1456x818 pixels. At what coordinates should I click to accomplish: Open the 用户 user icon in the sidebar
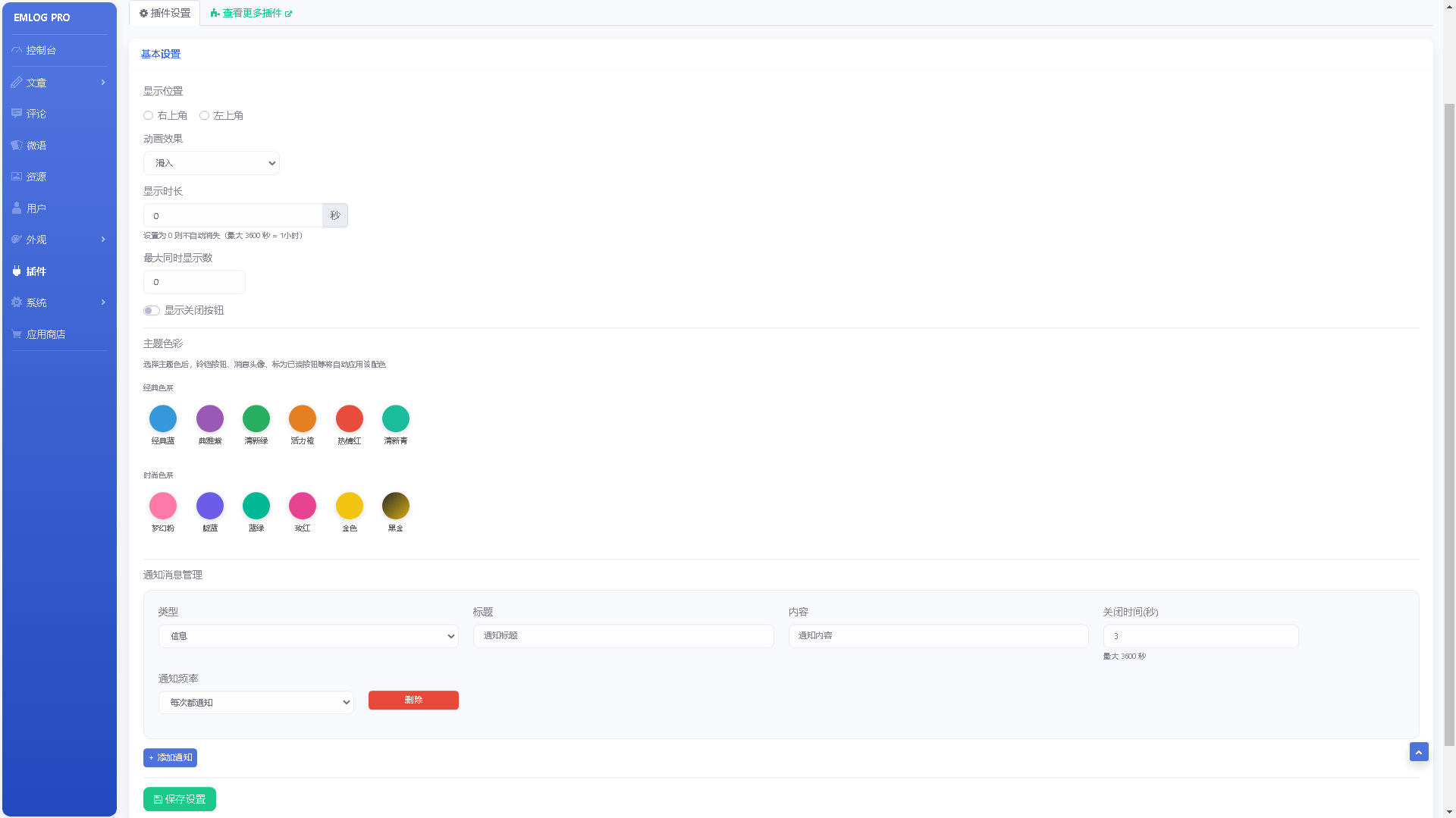[17, 208]
